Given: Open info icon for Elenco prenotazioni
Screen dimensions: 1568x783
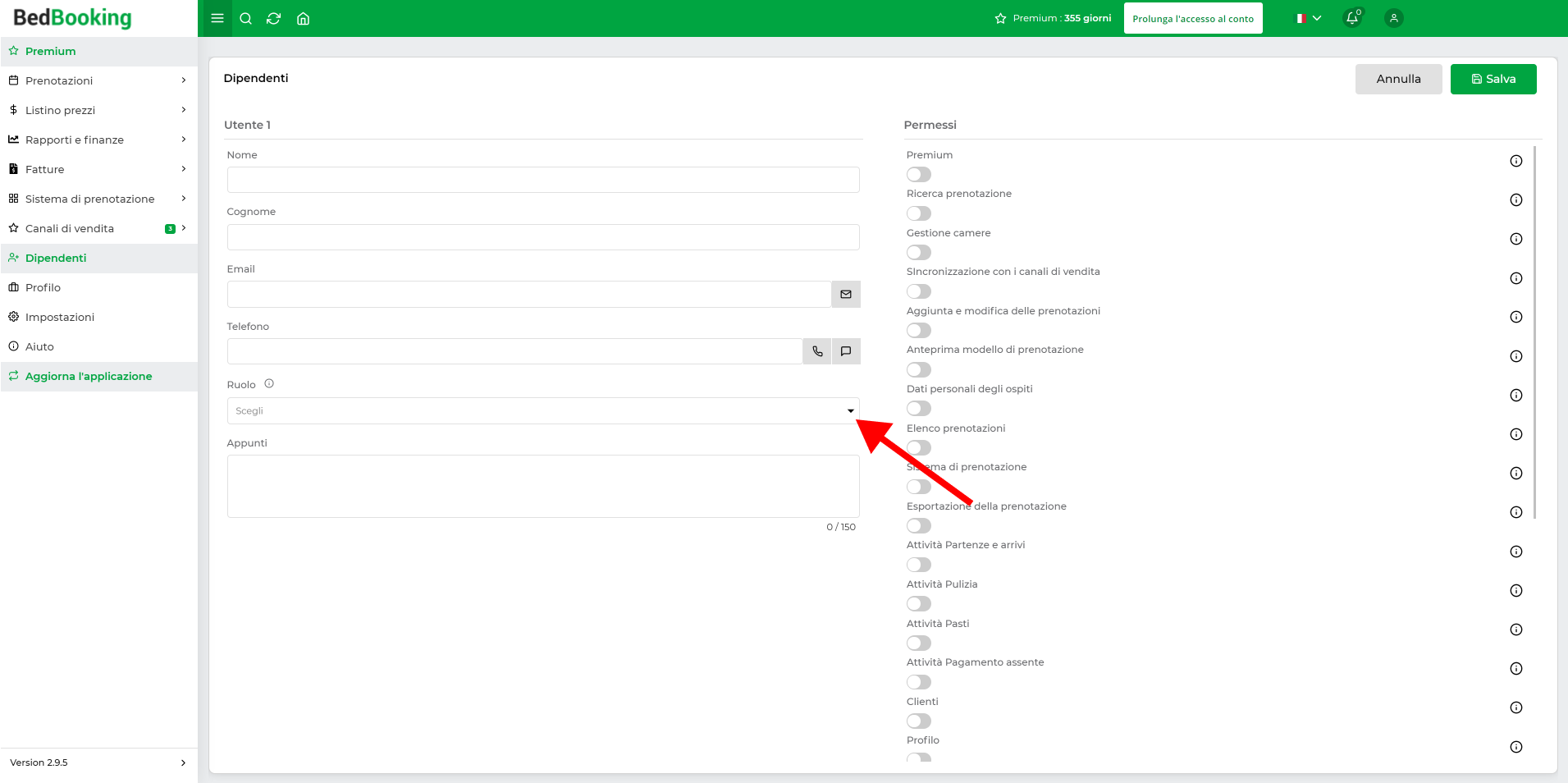Looking at the screenshot, I should click(x=1516, y=434).
